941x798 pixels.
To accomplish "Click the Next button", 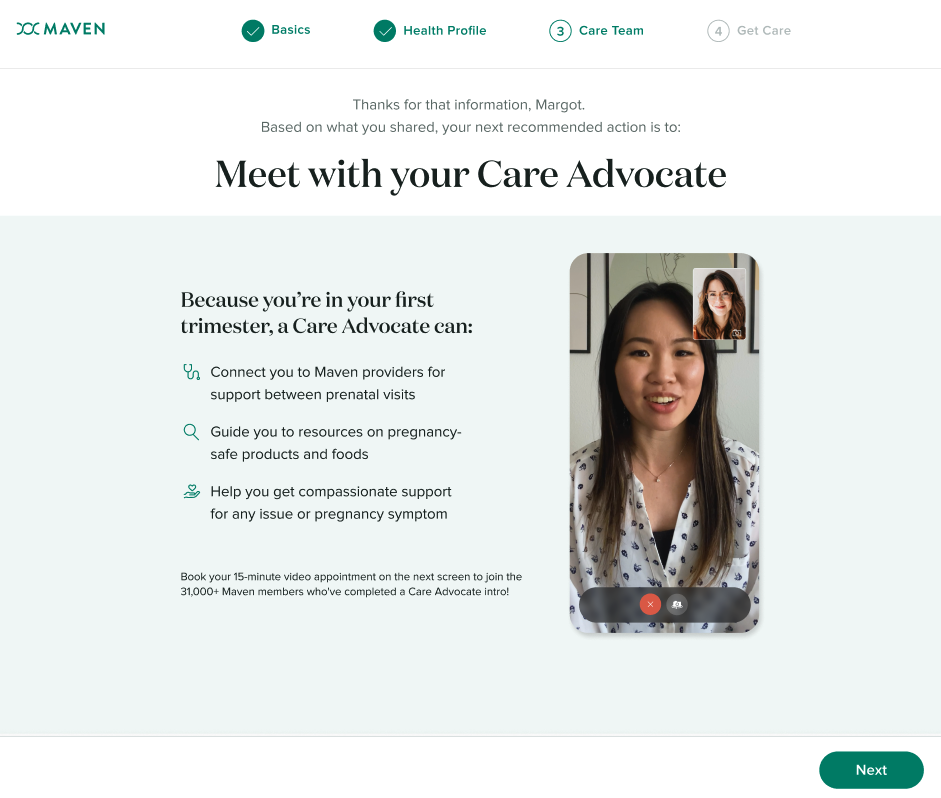I will (871, 770).
